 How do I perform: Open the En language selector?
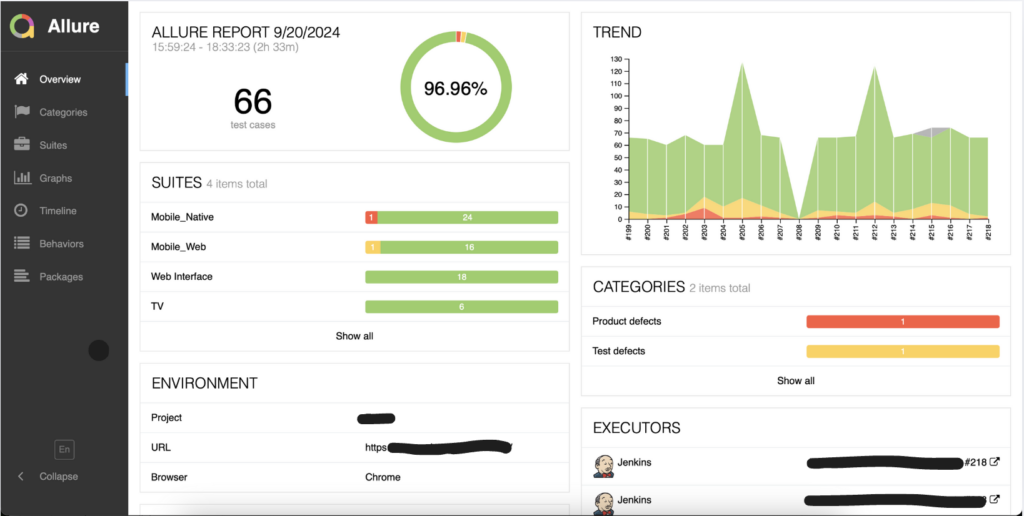coord(64,450)
